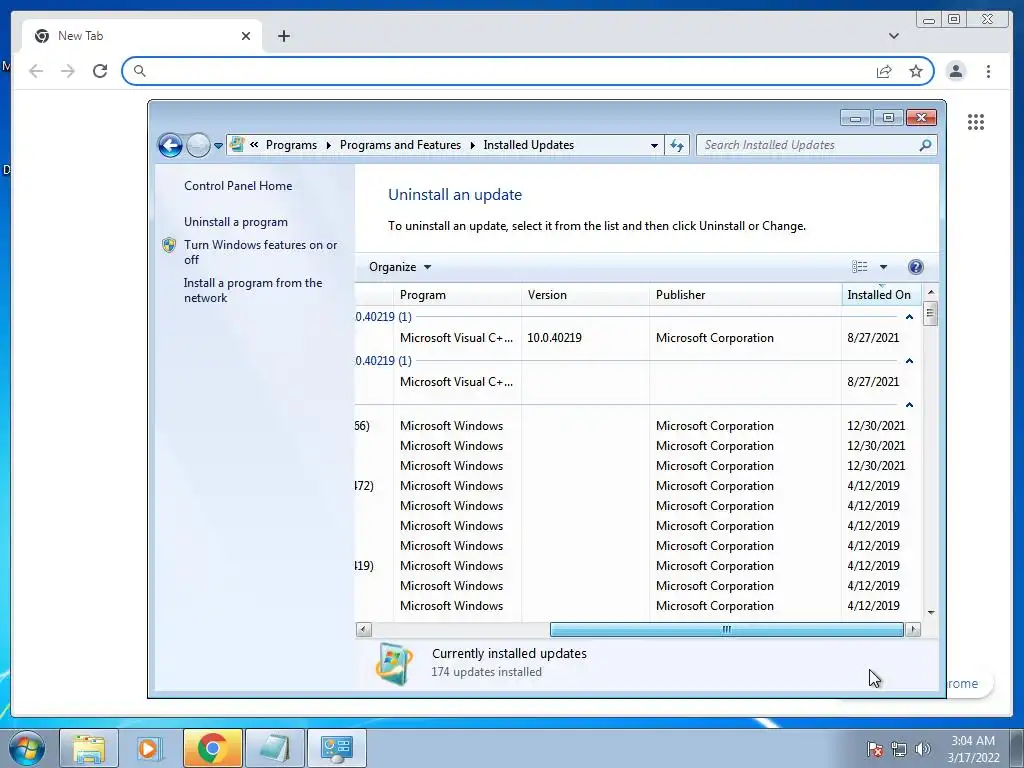The width and height of the screenshot is (1024, 768).
Task: Click the Chrome back arrow
Action: click(x=36, y=71)
